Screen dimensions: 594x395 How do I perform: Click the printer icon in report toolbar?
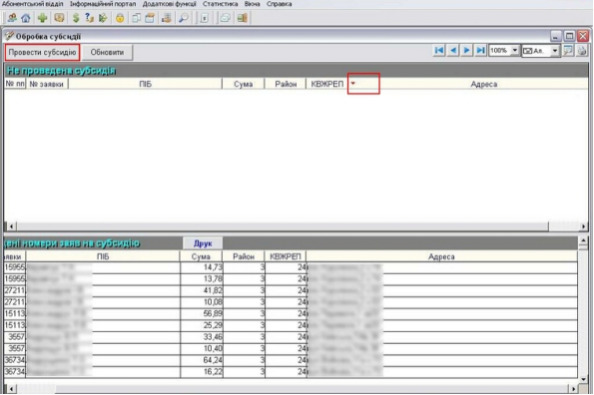click(x=582, y=50)
